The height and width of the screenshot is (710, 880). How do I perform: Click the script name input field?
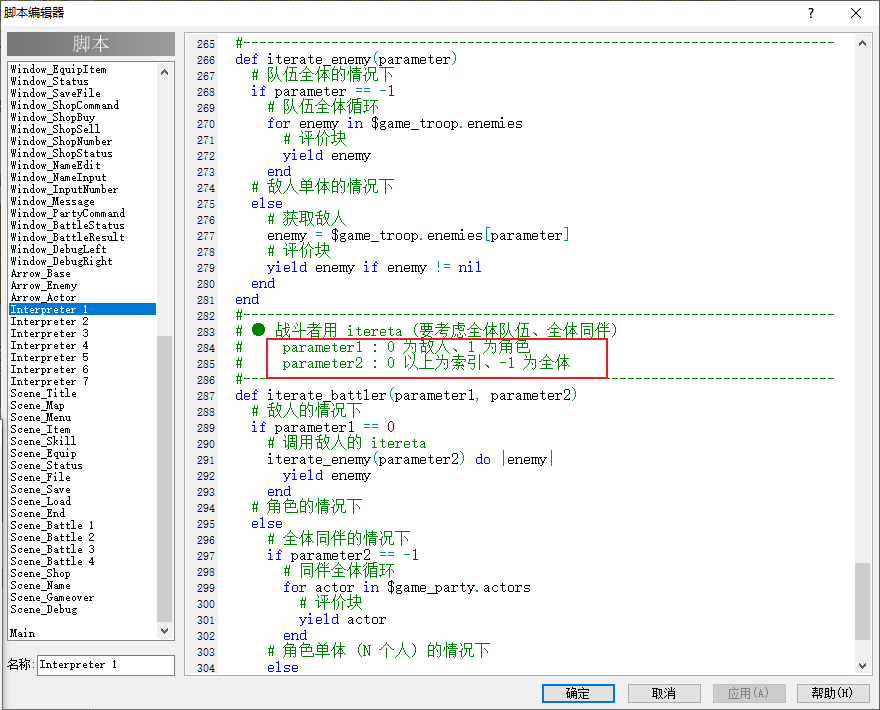click(x=106, y=665)
